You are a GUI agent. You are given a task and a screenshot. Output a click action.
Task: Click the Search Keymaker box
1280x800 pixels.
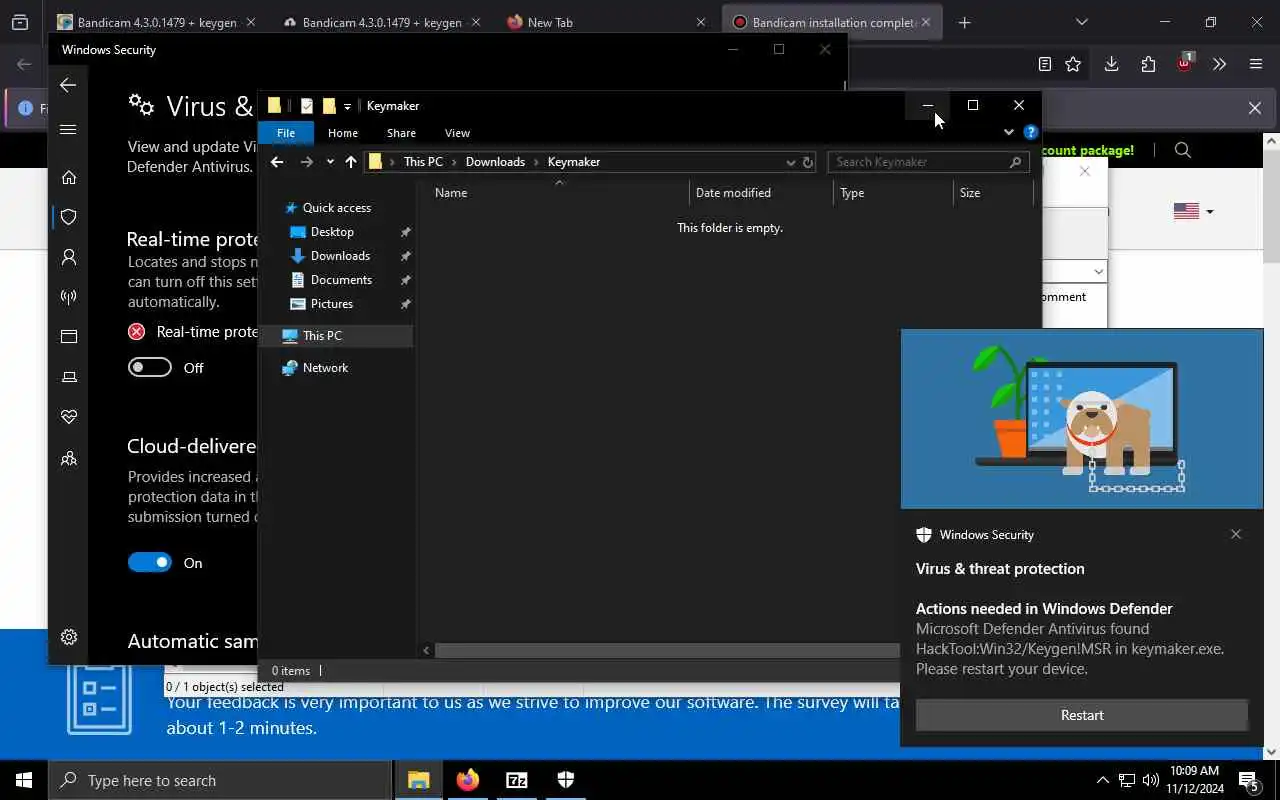pyautogui.click(x=926, y=162)
